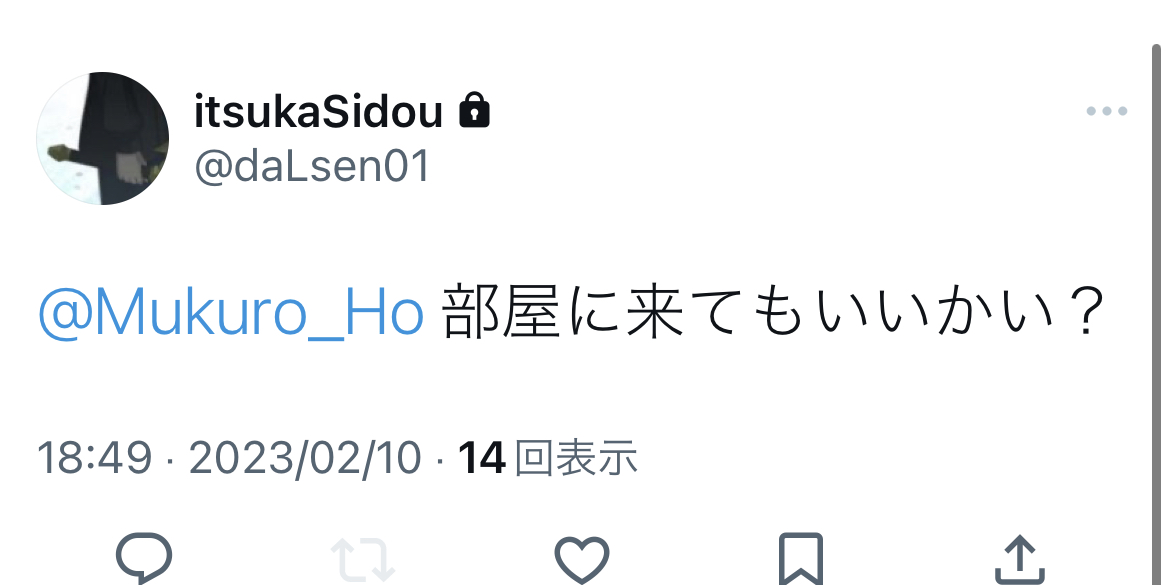
Task: Click blank space below the tweet text
Action: point(582,388)
